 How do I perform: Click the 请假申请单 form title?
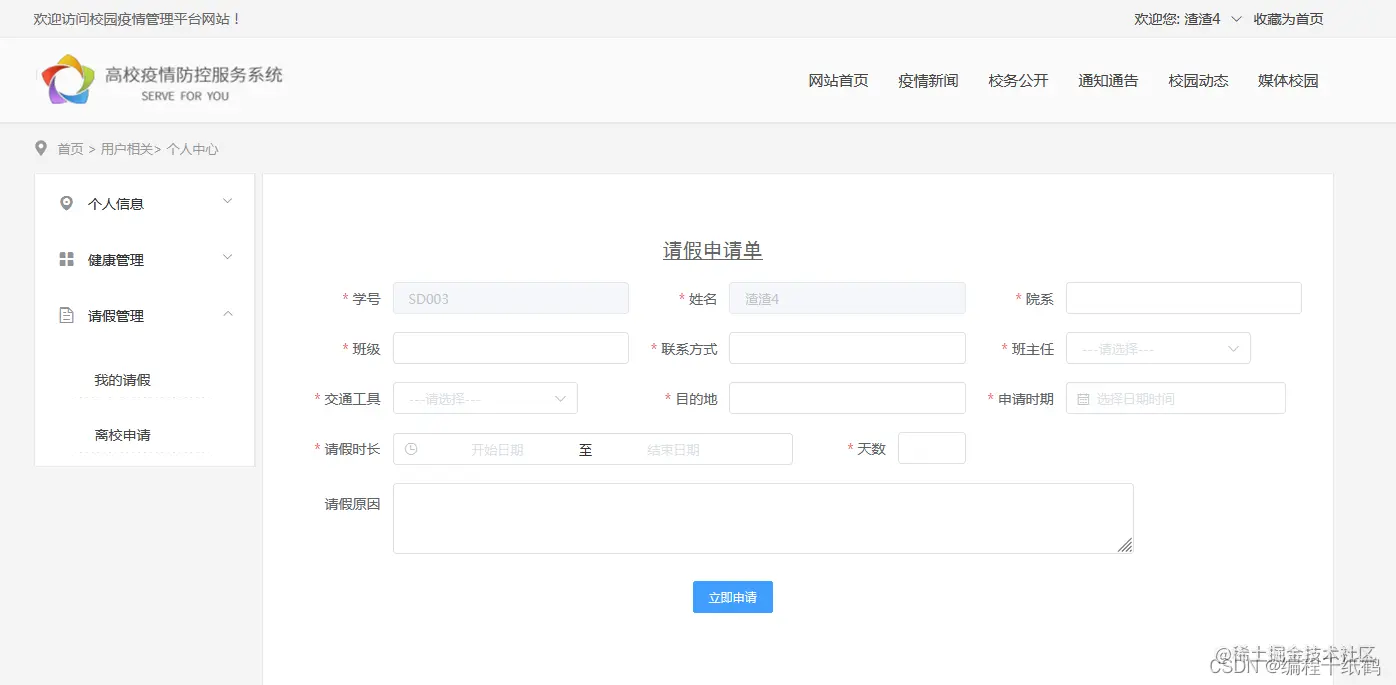[x=713, y=250]
